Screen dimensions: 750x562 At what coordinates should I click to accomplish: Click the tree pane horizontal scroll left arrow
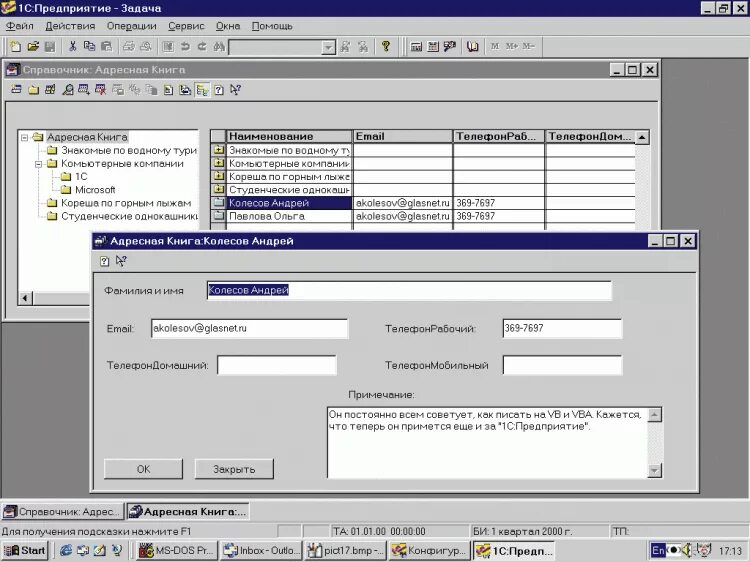(25, 298)
